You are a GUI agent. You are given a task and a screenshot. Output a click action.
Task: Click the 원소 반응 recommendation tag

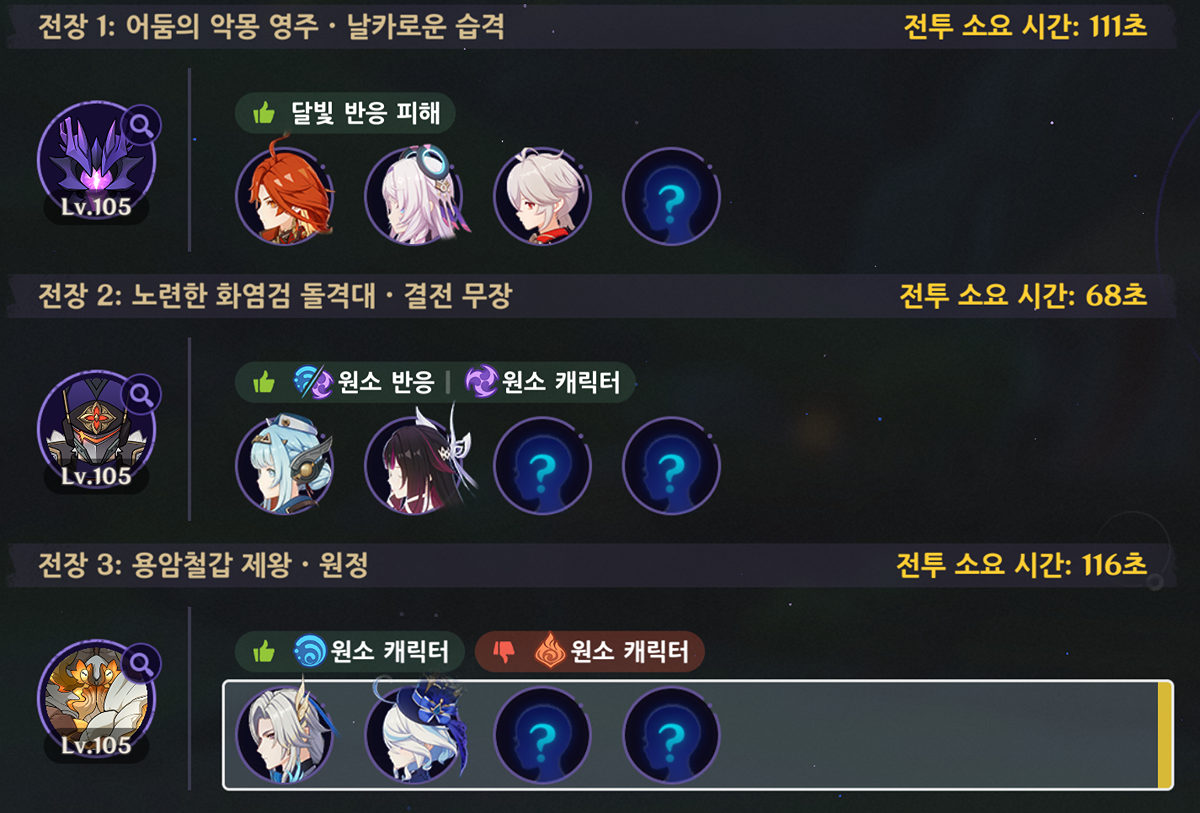[x=364, y=382]
